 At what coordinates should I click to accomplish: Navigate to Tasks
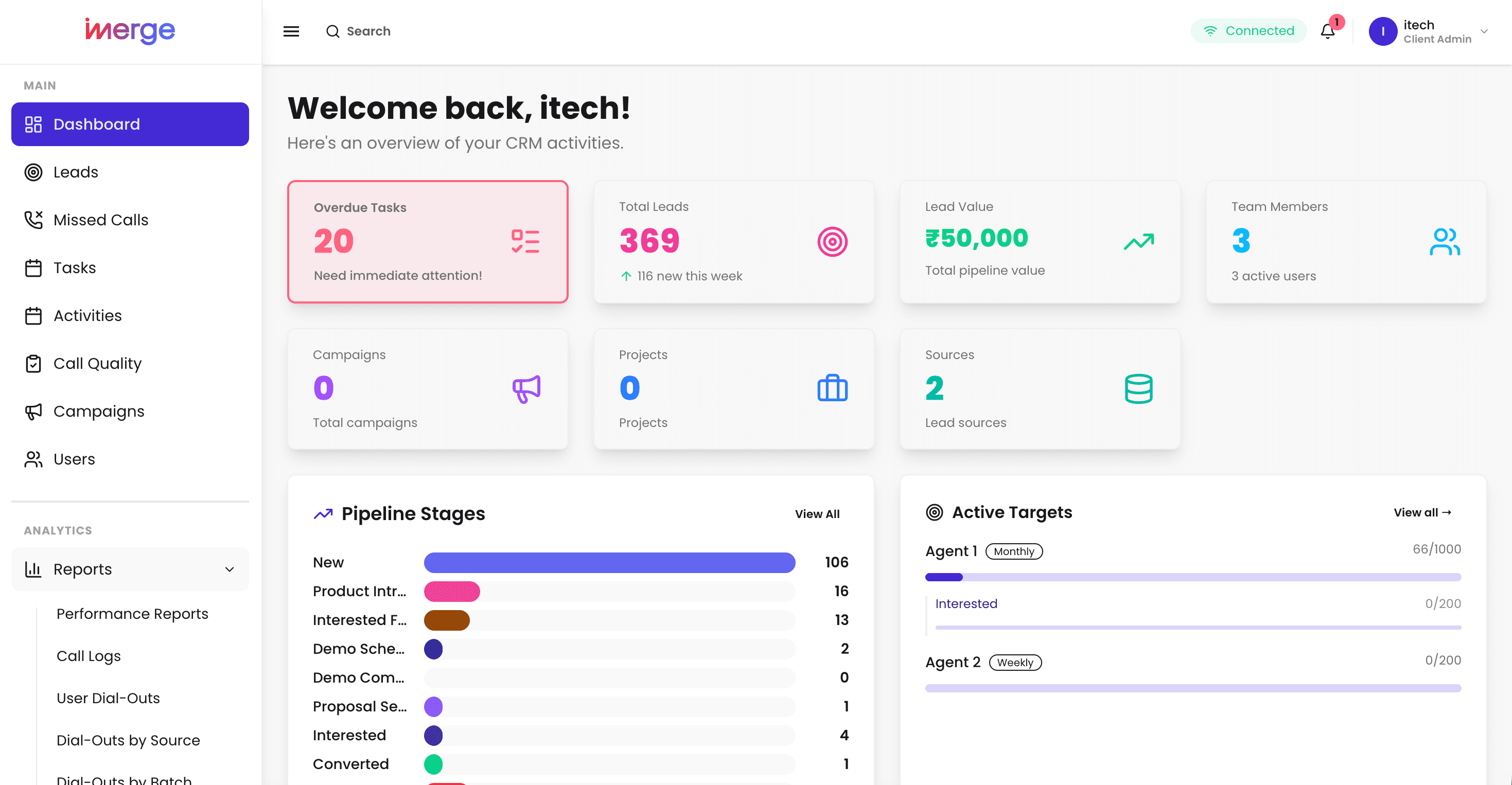coord(130,267)
